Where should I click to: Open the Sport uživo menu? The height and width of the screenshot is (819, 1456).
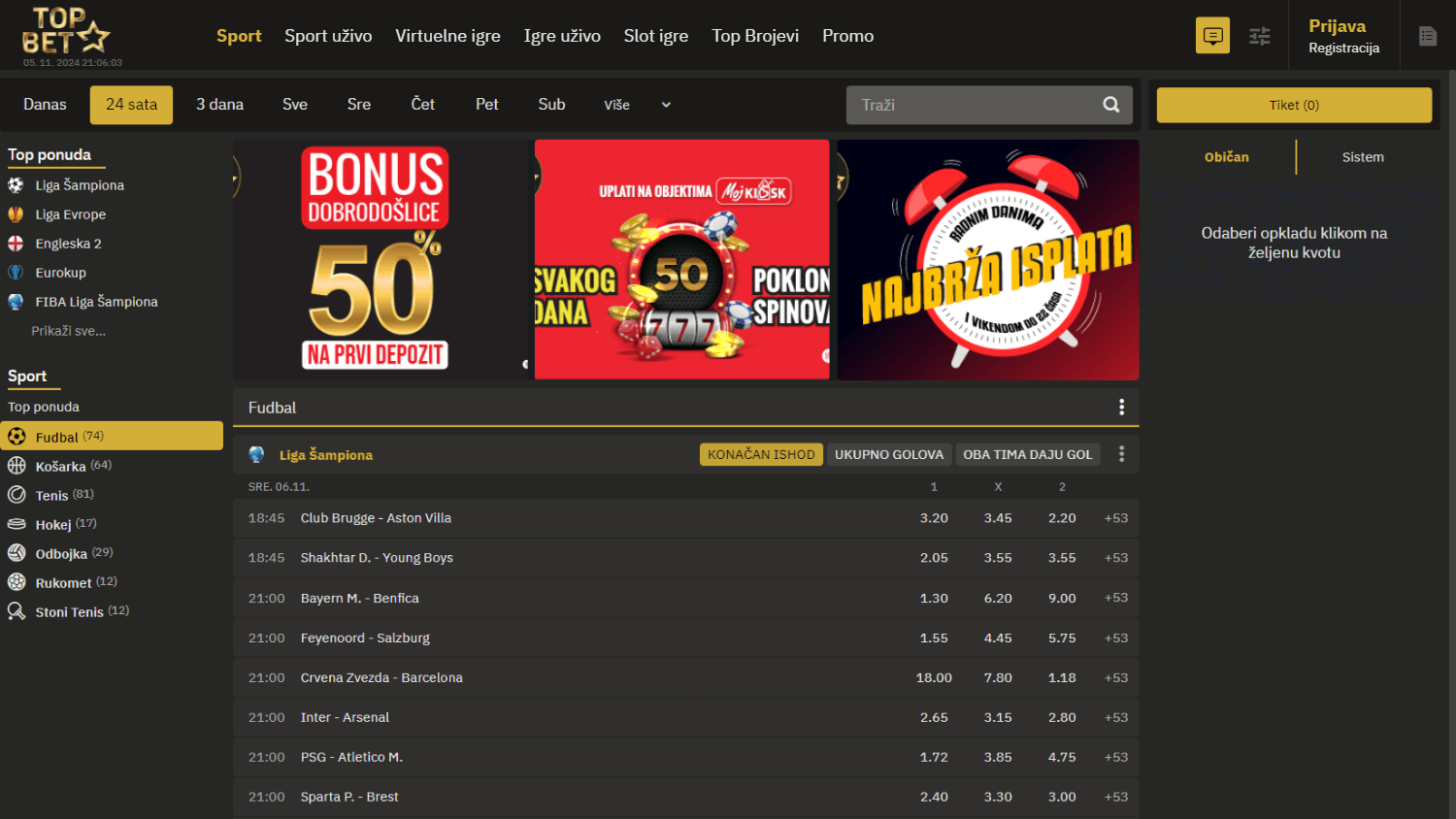click(328, 36)
